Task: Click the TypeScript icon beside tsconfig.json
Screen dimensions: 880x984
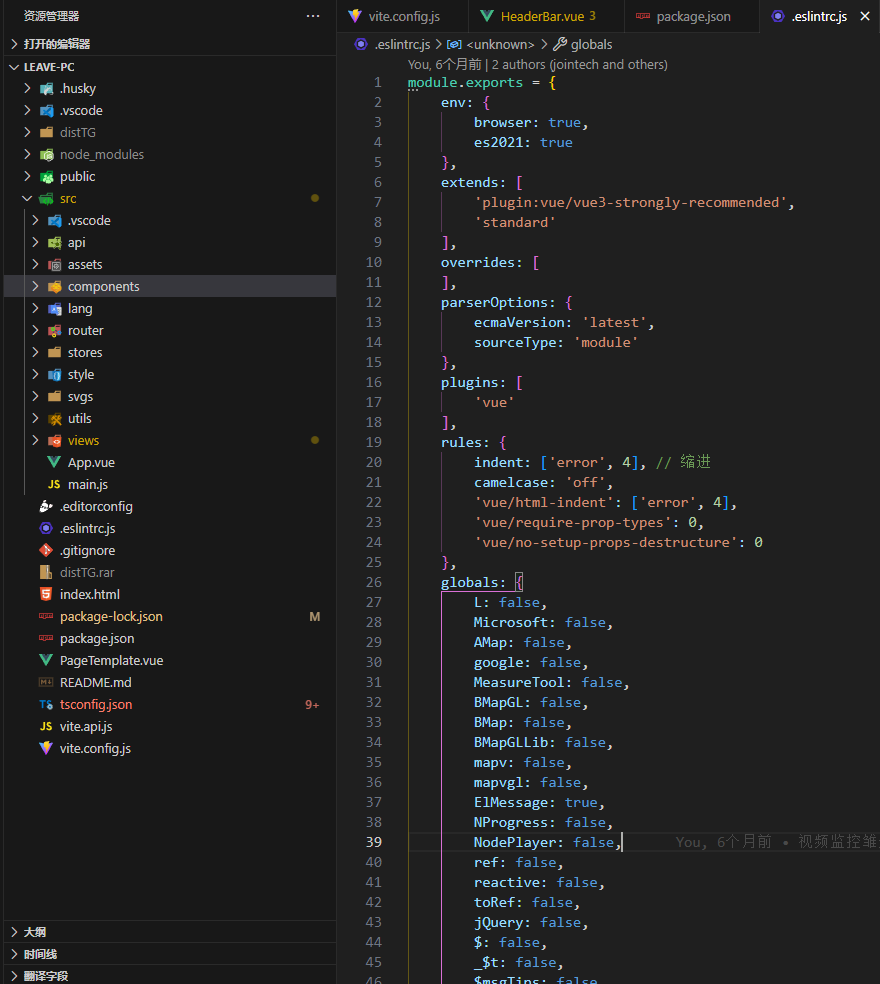Action: 46,704
